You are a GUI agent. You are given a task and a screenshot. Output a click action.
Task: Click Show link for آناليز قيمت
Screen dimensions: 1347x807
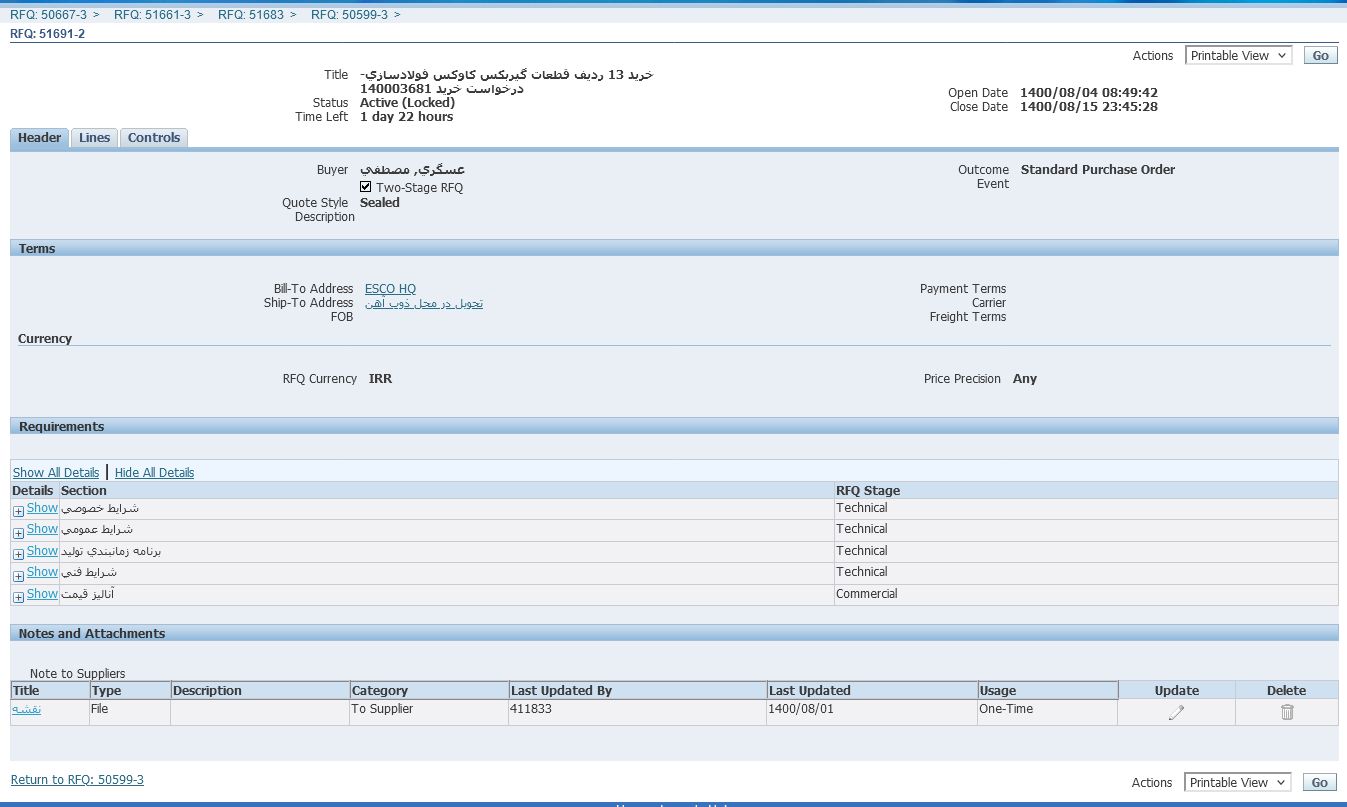pyautogui.click(x=42, y=594)
